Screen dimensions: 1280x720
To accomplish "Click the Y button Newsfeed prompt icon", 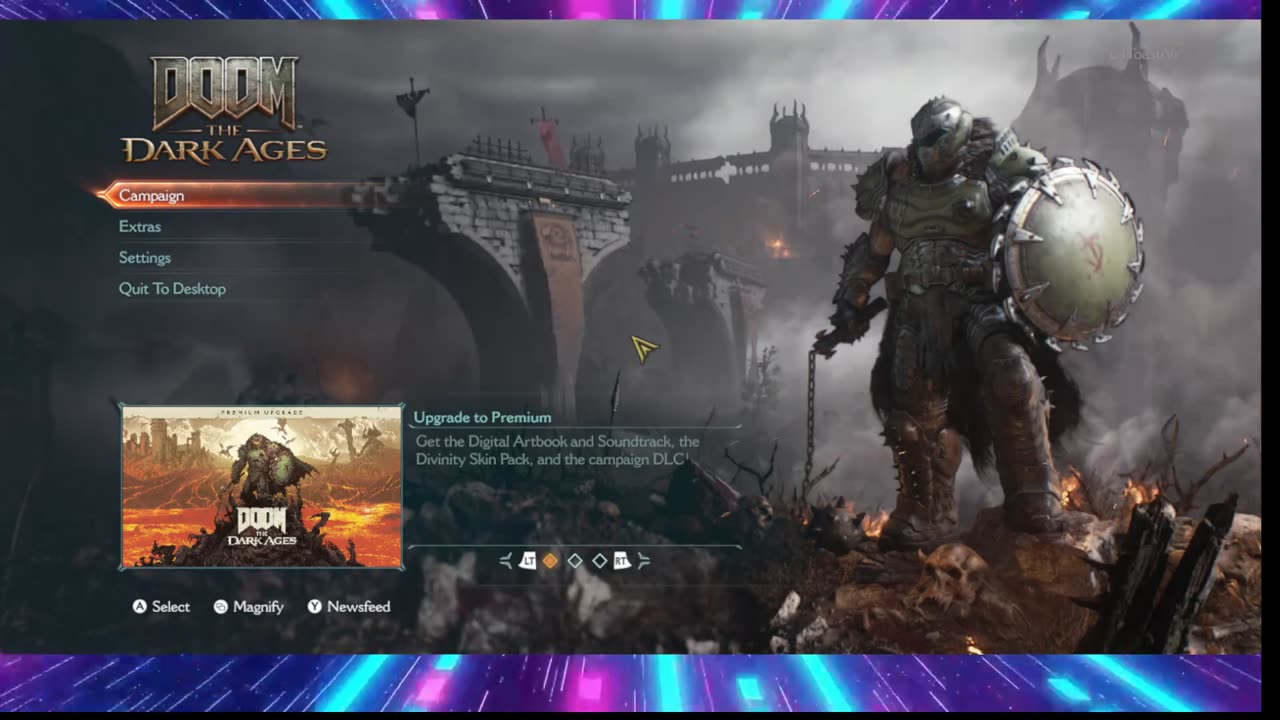I will (x=315, y=606).
